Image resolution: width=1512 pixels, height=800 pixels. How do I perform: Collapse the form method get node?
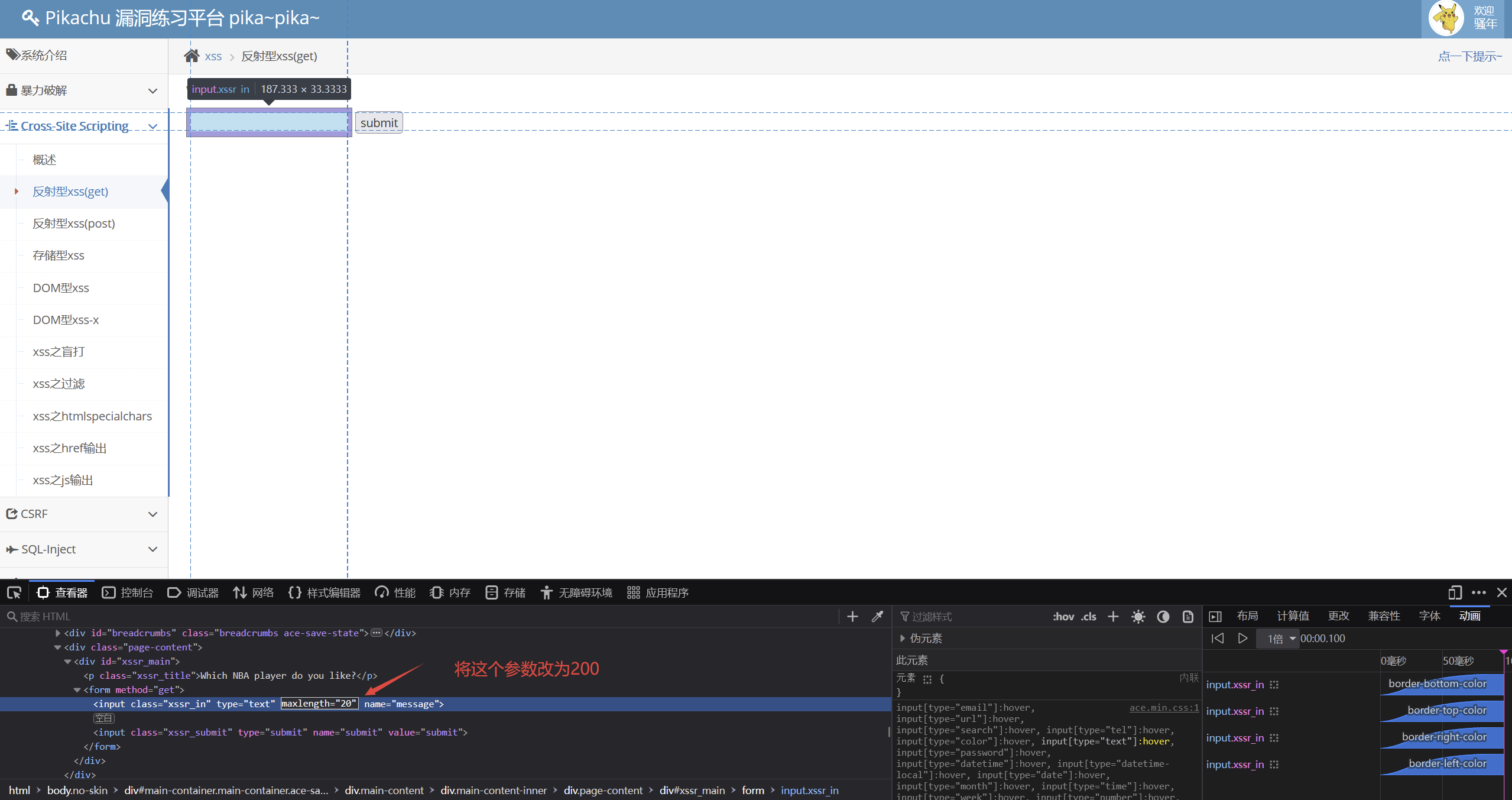point(77,690)
